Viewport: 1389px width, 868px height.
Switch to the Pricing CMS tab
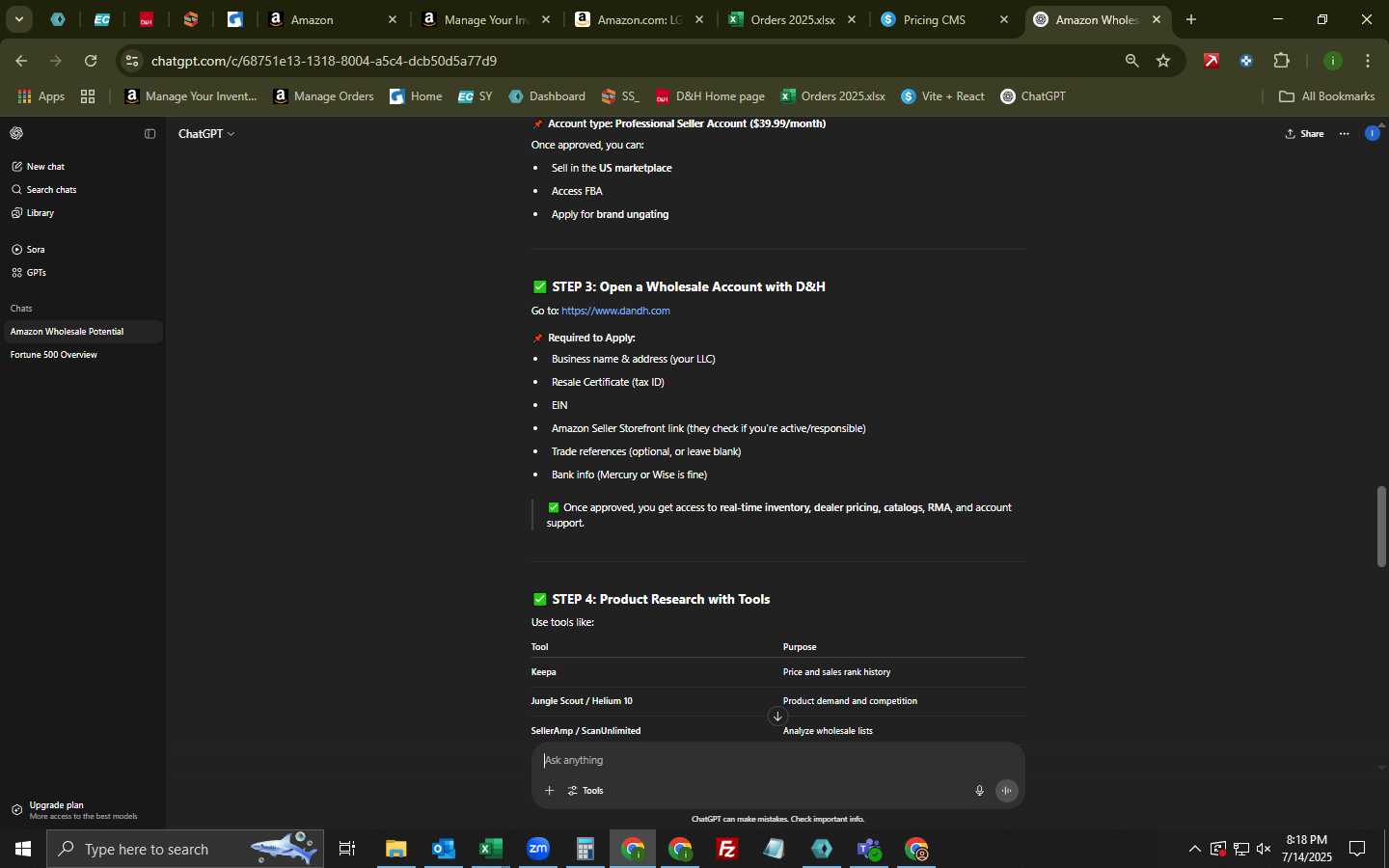click(946, 19)
